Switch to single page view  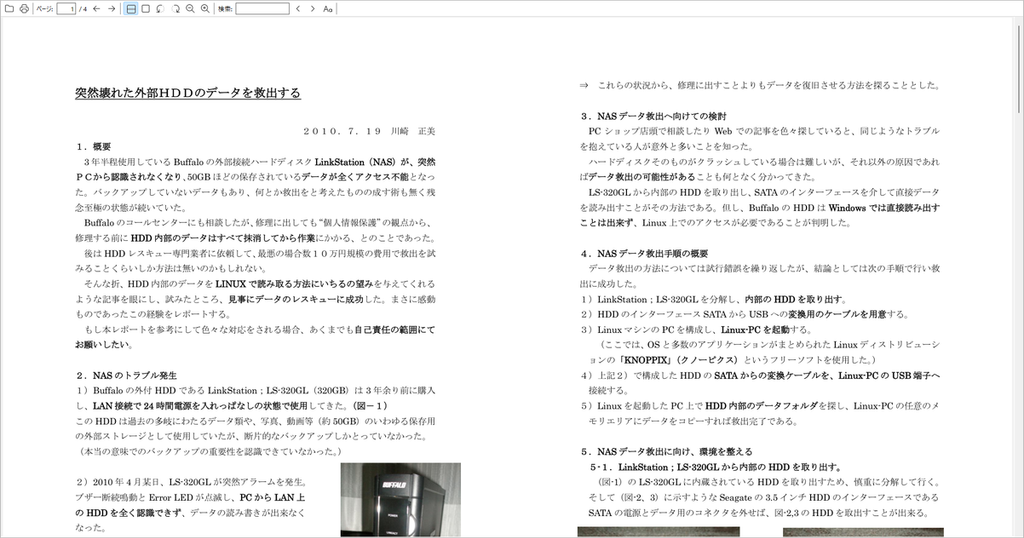[146, 8]
